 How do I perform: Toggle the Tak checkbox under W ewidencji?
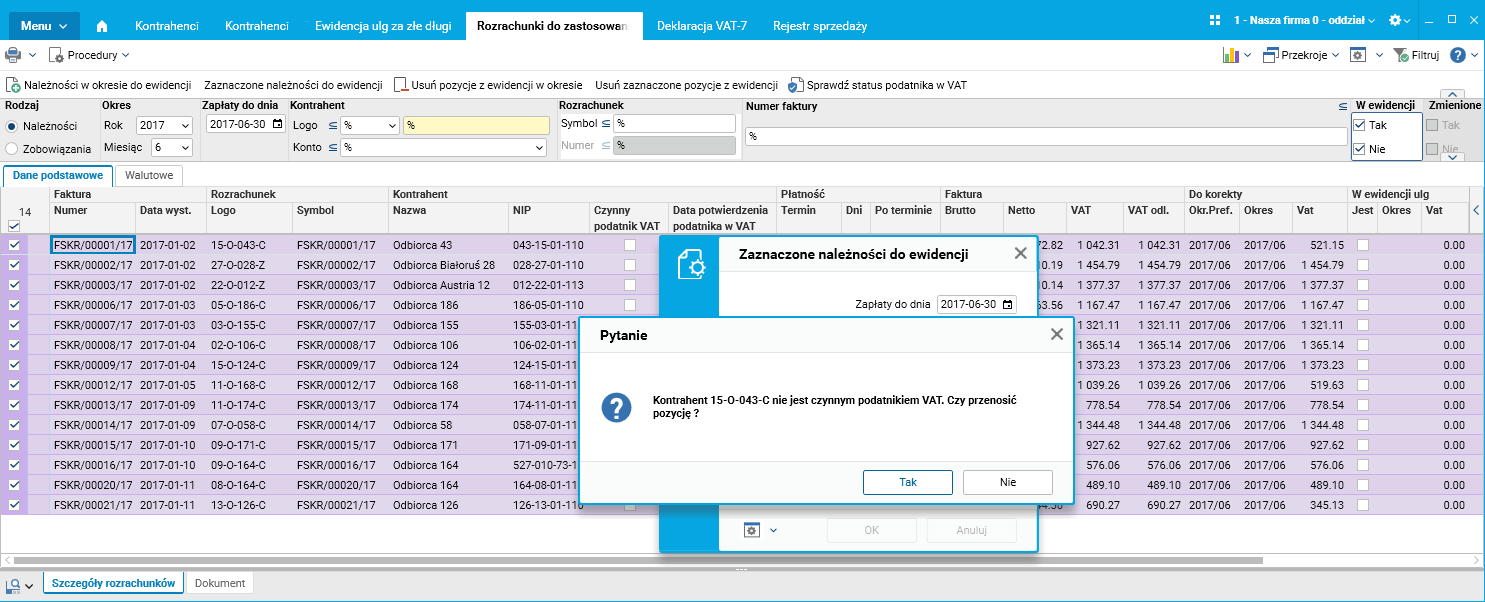point(1359,125)
